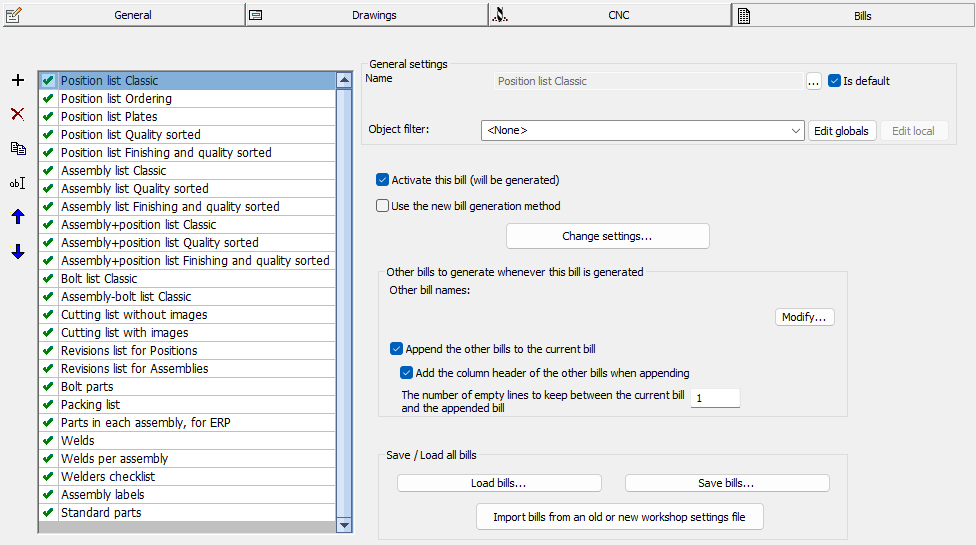Open the CNC tab
976x545 pixels.
610,15
